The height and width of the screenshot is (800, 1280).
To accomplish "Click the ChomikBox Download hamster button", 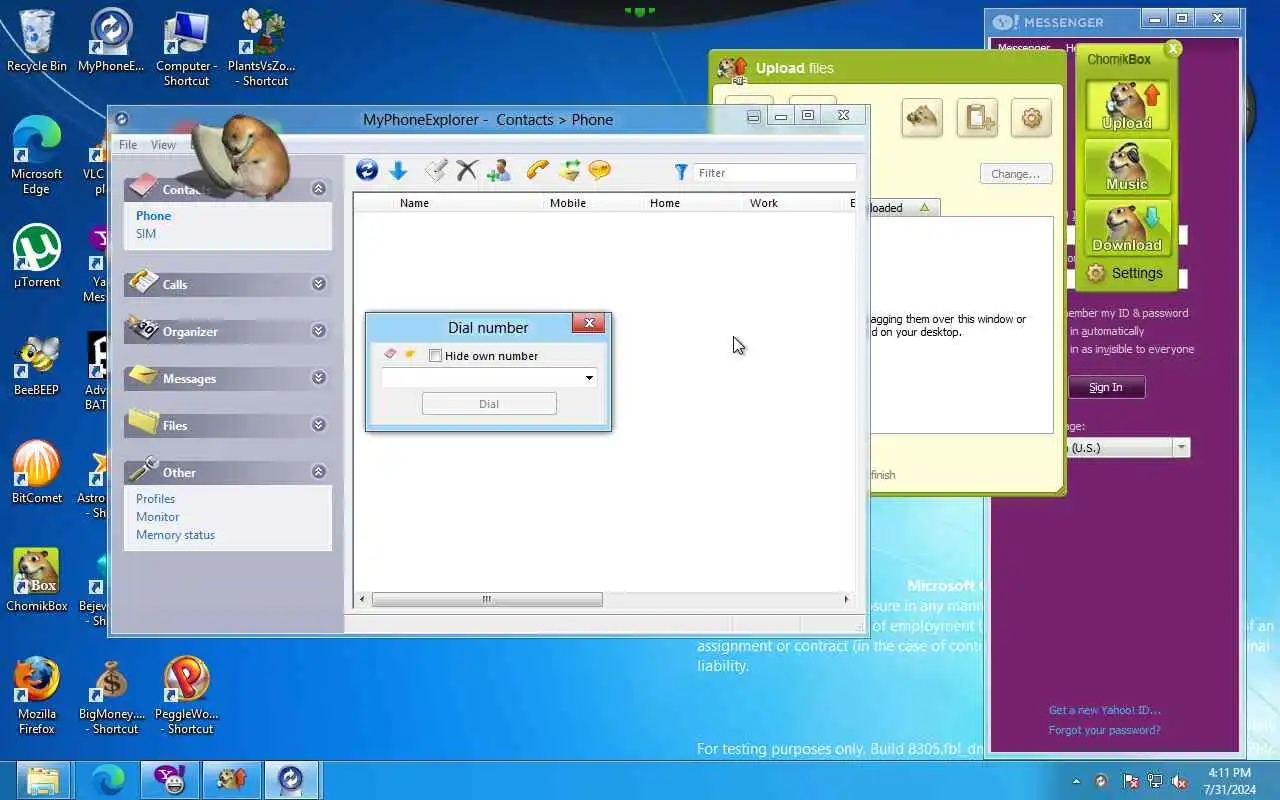I will pos(1127,228).
